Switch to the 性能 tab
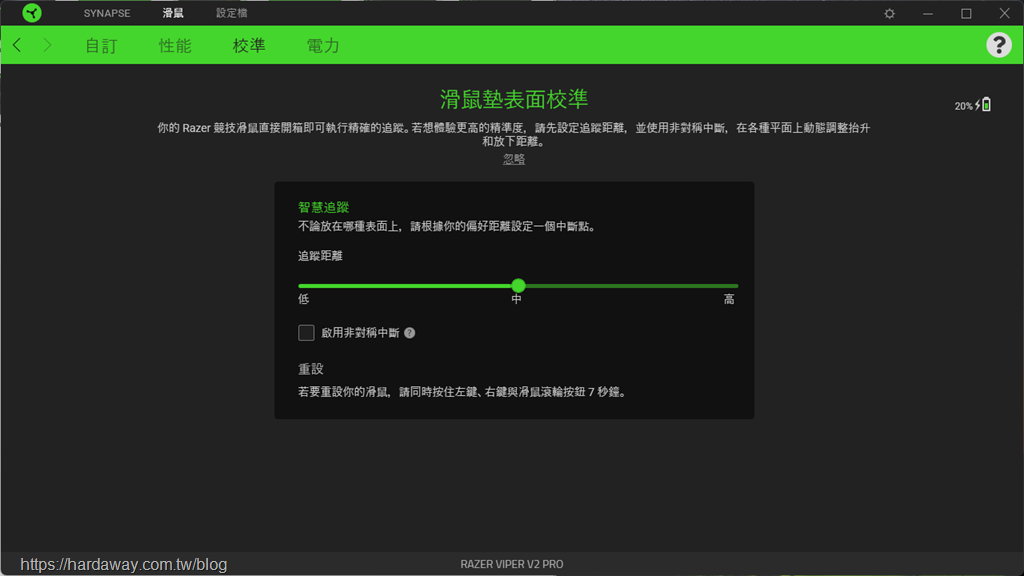This screenshot has width=1024, height=576. point(175,46)
